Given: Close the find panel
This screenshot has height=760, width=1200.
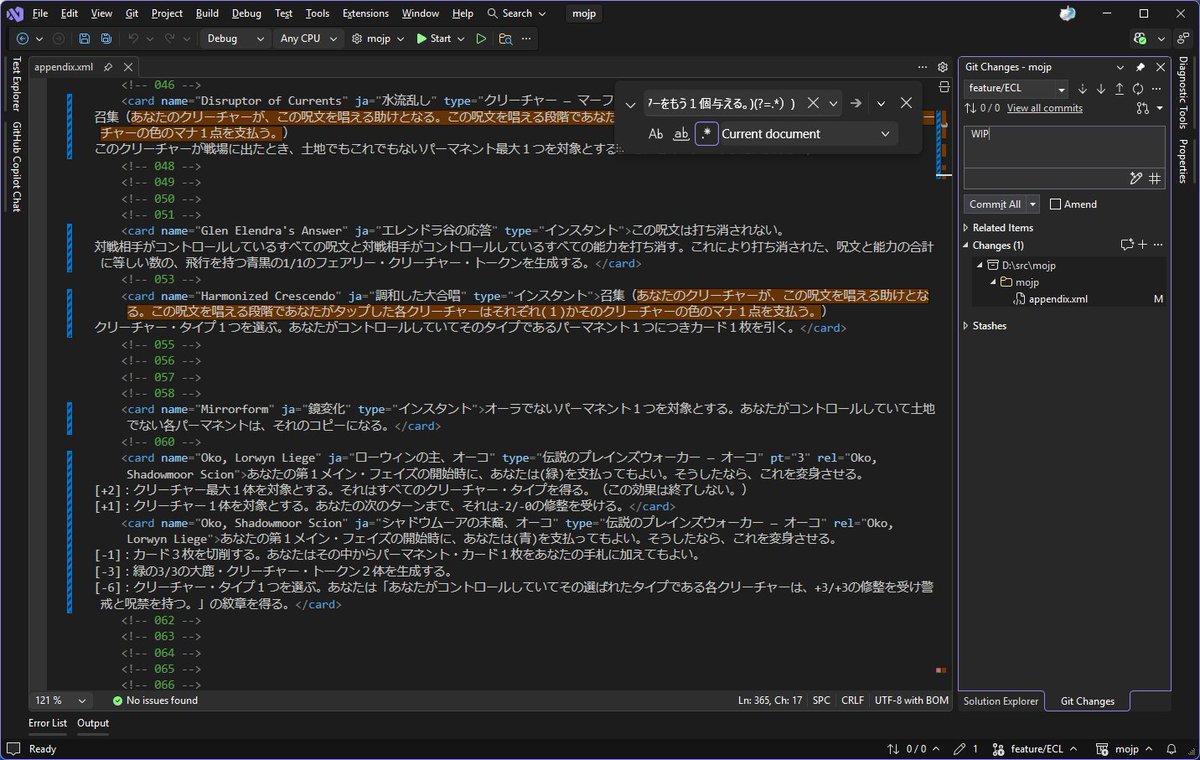Looking at the screenshot, I should (906, 103).
